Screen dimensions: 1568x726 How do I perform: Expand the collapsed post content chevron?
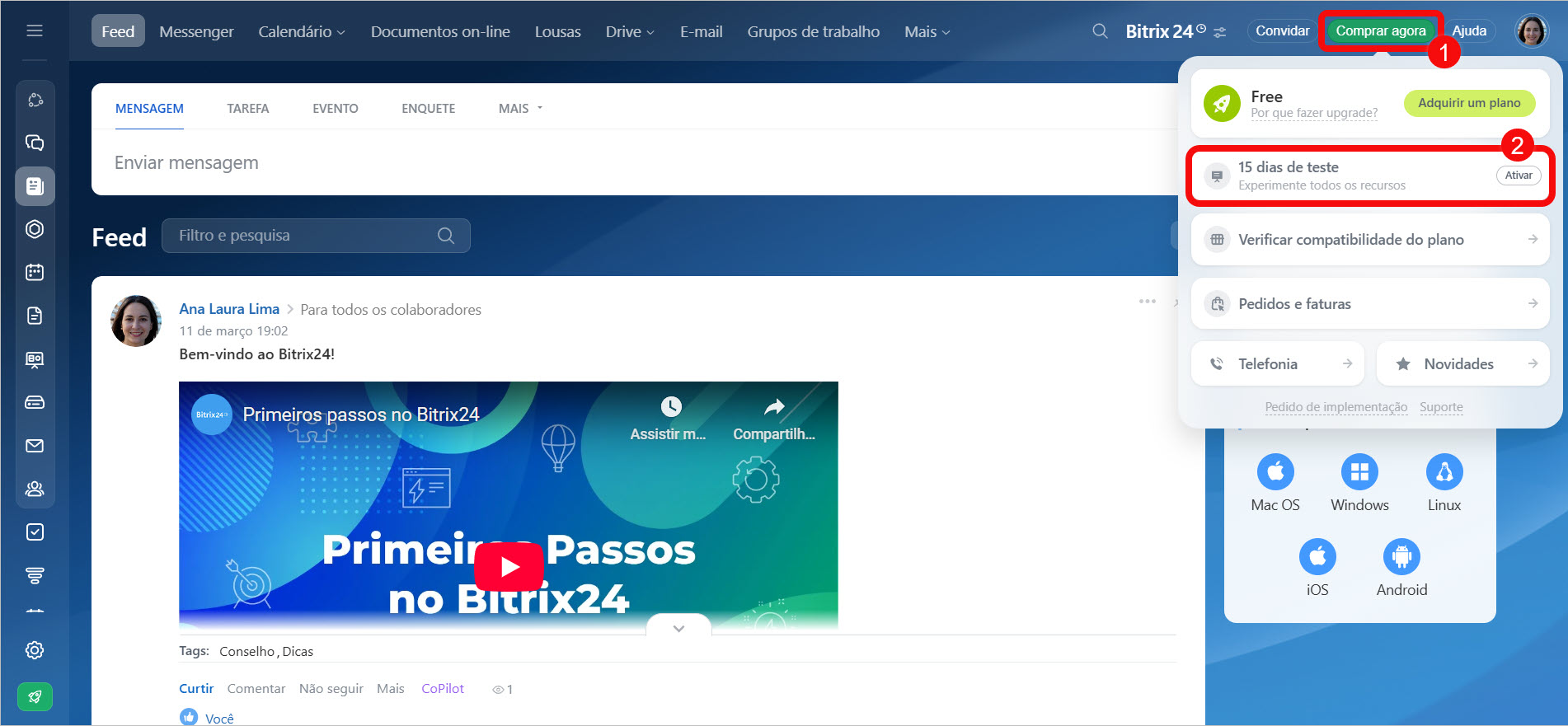(x=678, y=628)
